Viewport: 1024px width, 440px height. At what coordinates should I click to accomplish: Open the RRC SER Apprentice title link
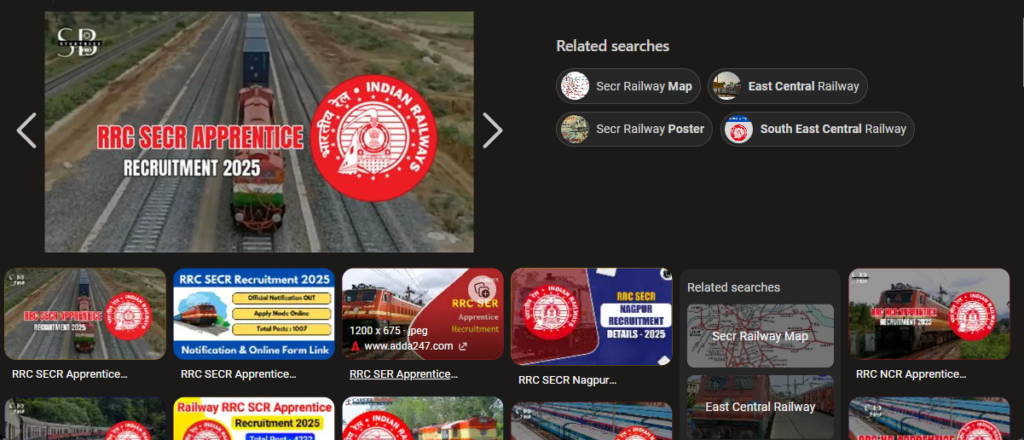click(x=403, y=374)
